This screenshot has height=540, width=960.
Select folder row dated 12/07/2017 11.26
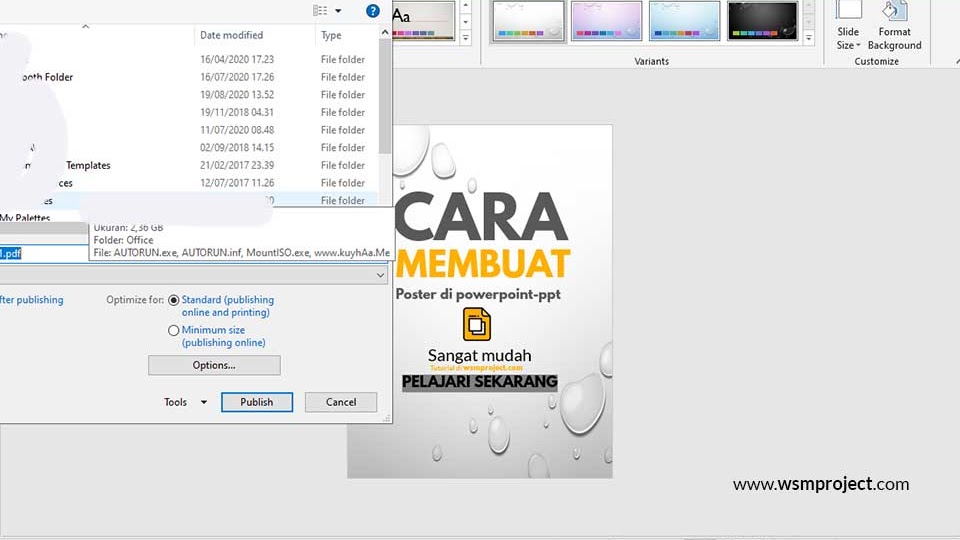pyautogui.click(x=189, y=183)
